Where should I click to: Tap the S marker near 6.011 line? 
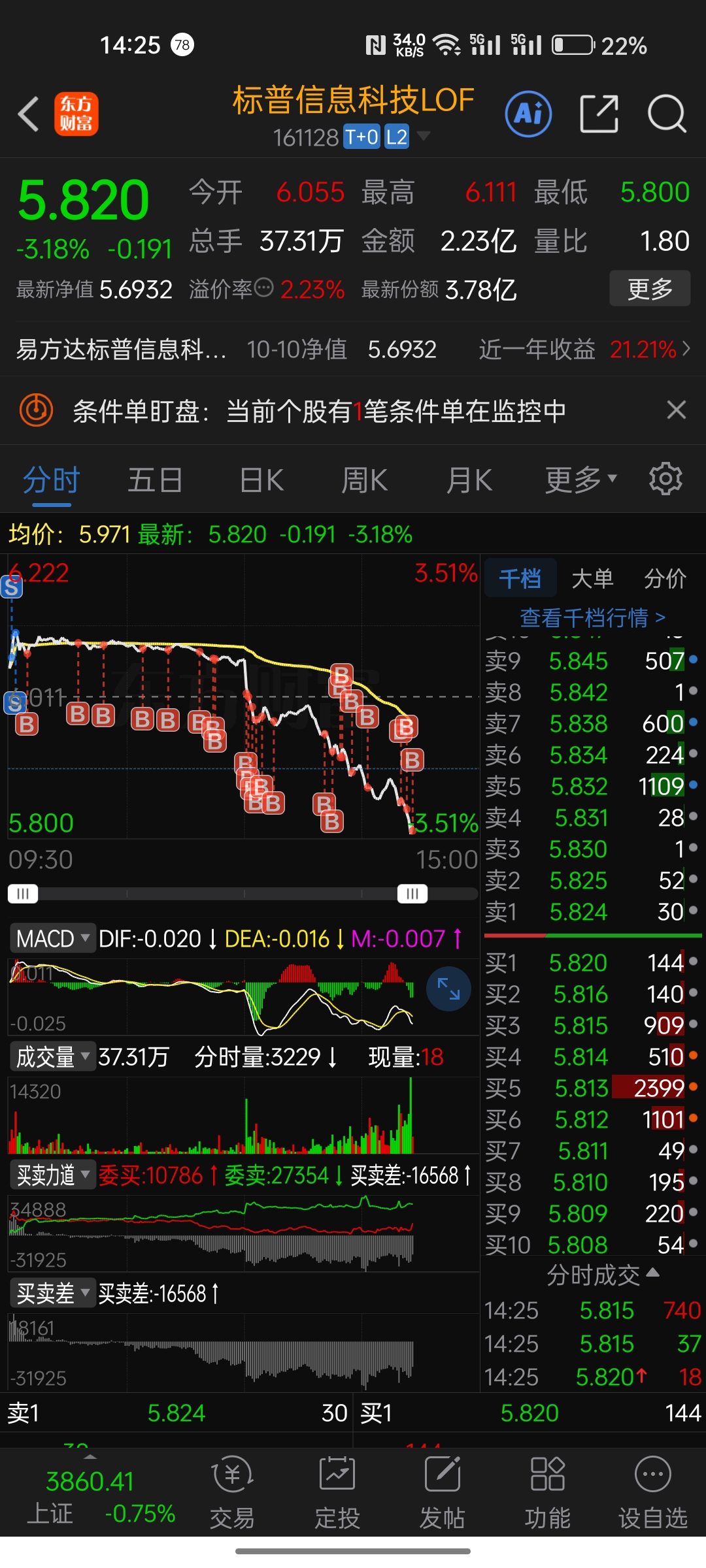[14, 702]
